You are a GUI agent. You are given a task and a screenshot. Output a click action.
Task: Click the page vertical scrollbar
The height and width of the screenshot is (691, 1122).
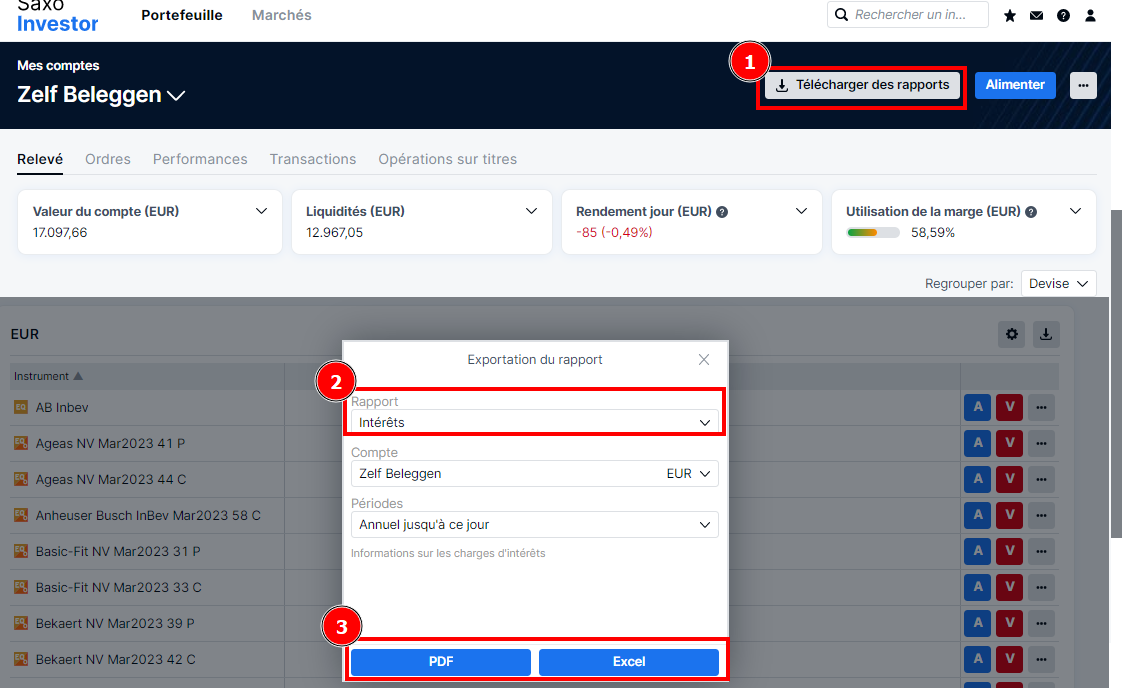pyautogui.click(x=1116, y=373)
